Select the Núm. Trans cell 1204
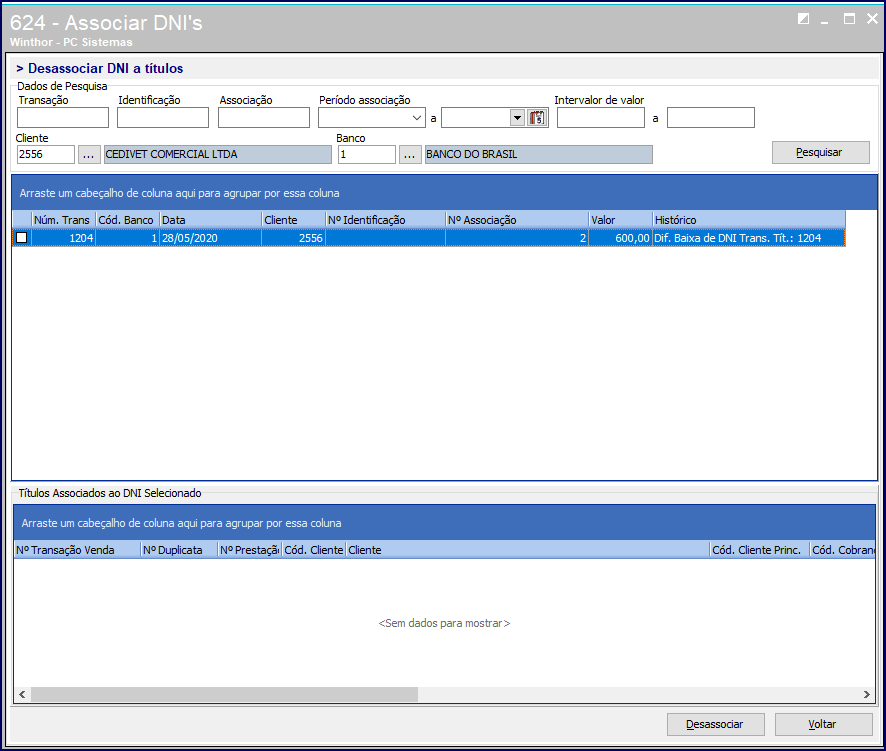 (63, 238)
